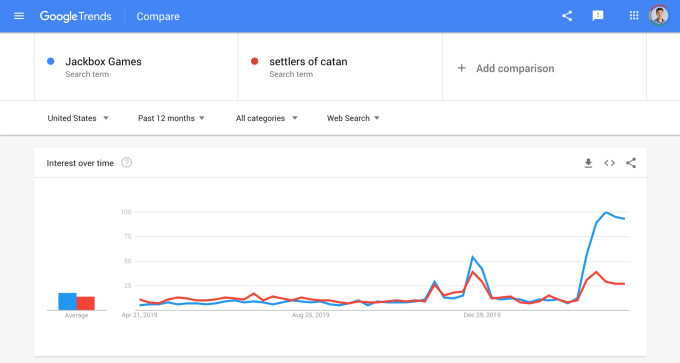Open the Web Search type dropdown

click(353, 118)
